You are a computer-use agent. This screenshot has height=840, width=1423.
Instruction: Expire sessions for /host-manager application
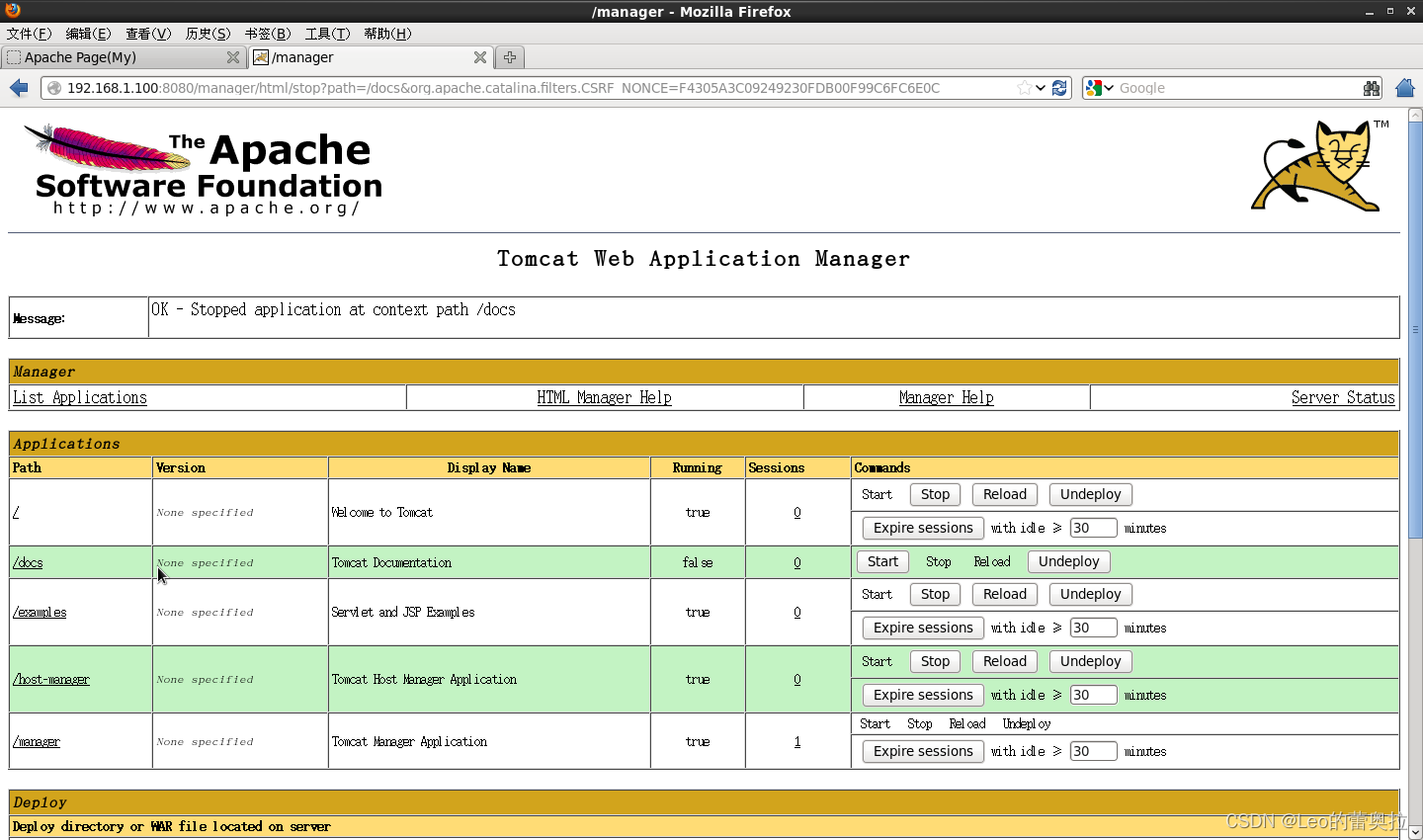point(923,695)
